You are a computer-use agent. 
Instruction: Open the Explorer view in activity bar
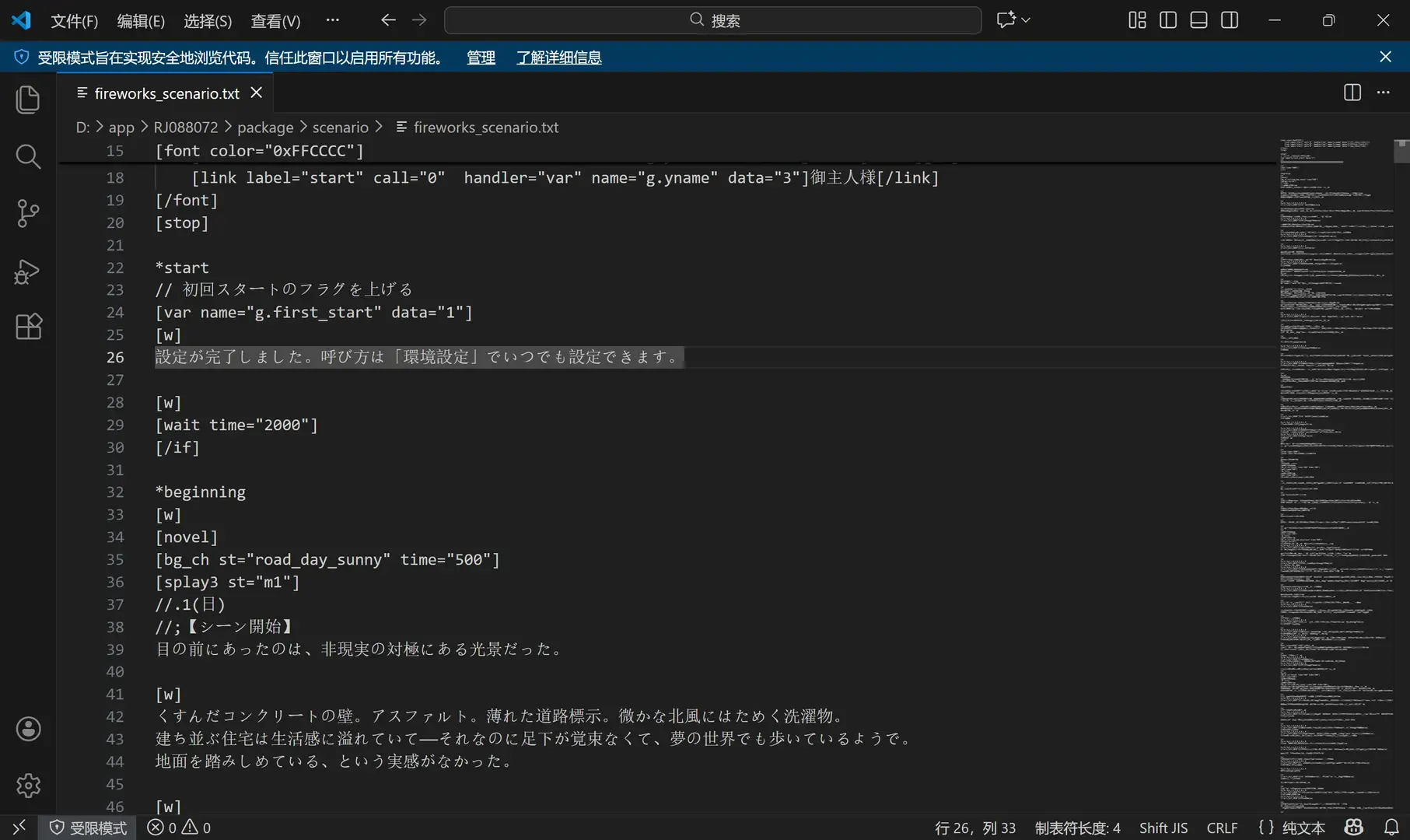[x=28, y=100]
